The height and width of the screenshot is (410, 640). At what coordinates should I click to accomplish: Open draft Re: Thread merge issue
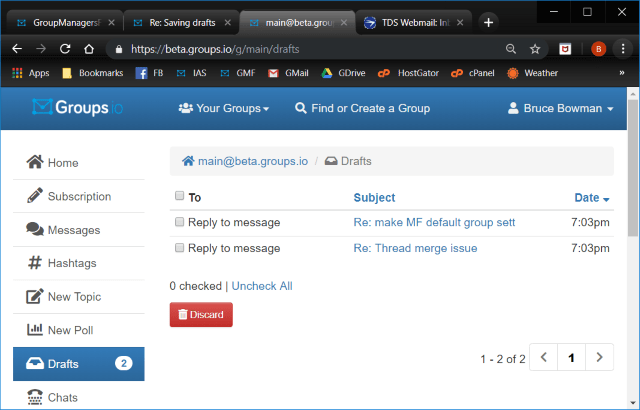[x=415, y=248]
